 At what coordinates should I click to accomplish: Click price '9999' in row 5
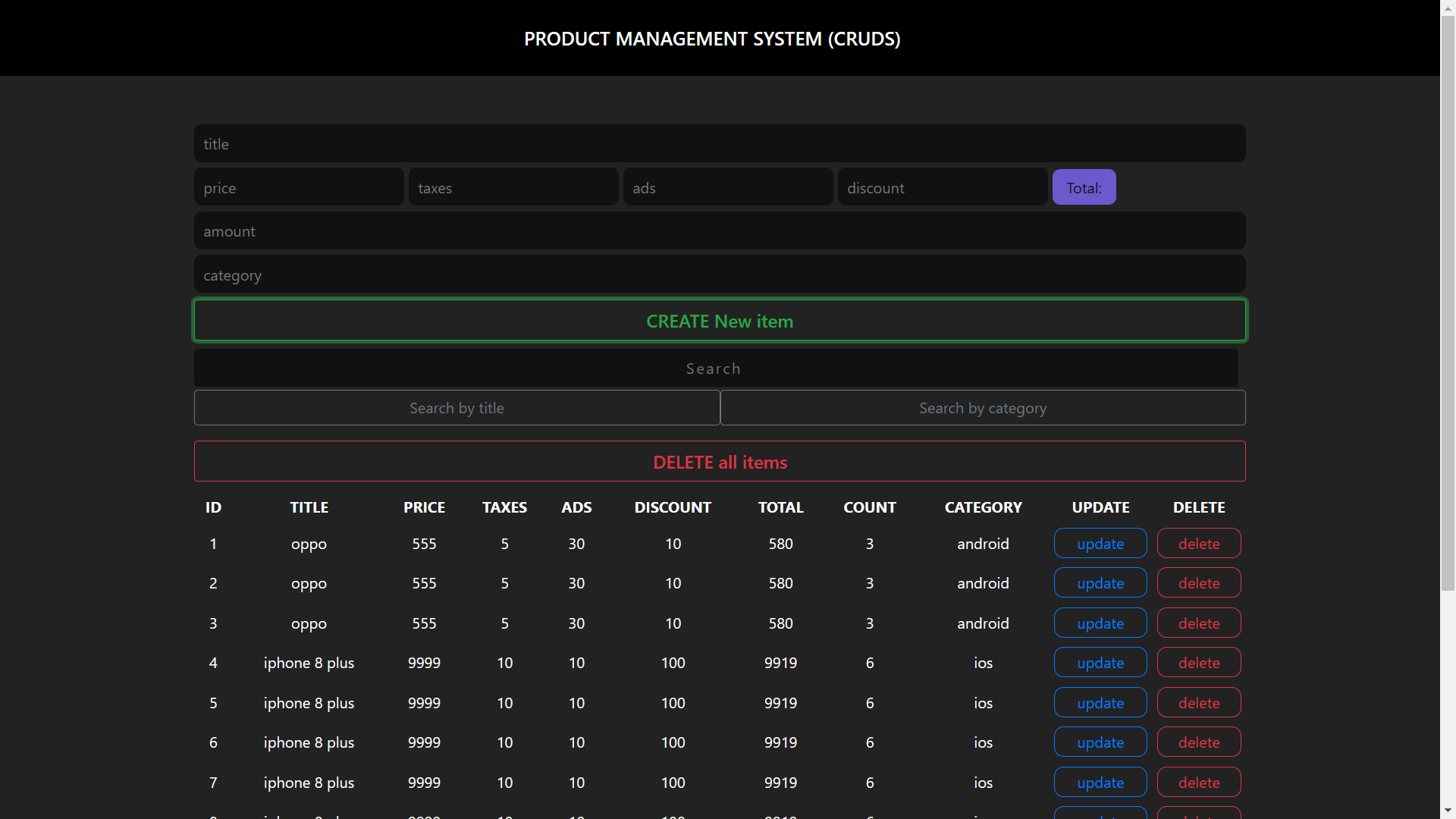click(x=424, y=703)
